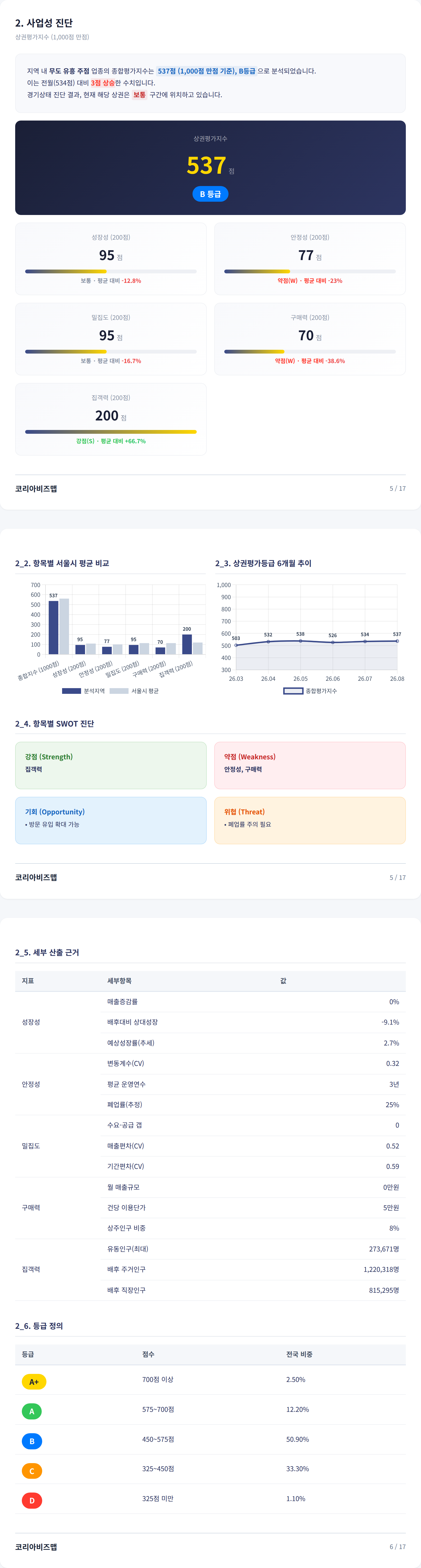Click the 5만원 value for 건당 이용단가

click(391, 1208)
